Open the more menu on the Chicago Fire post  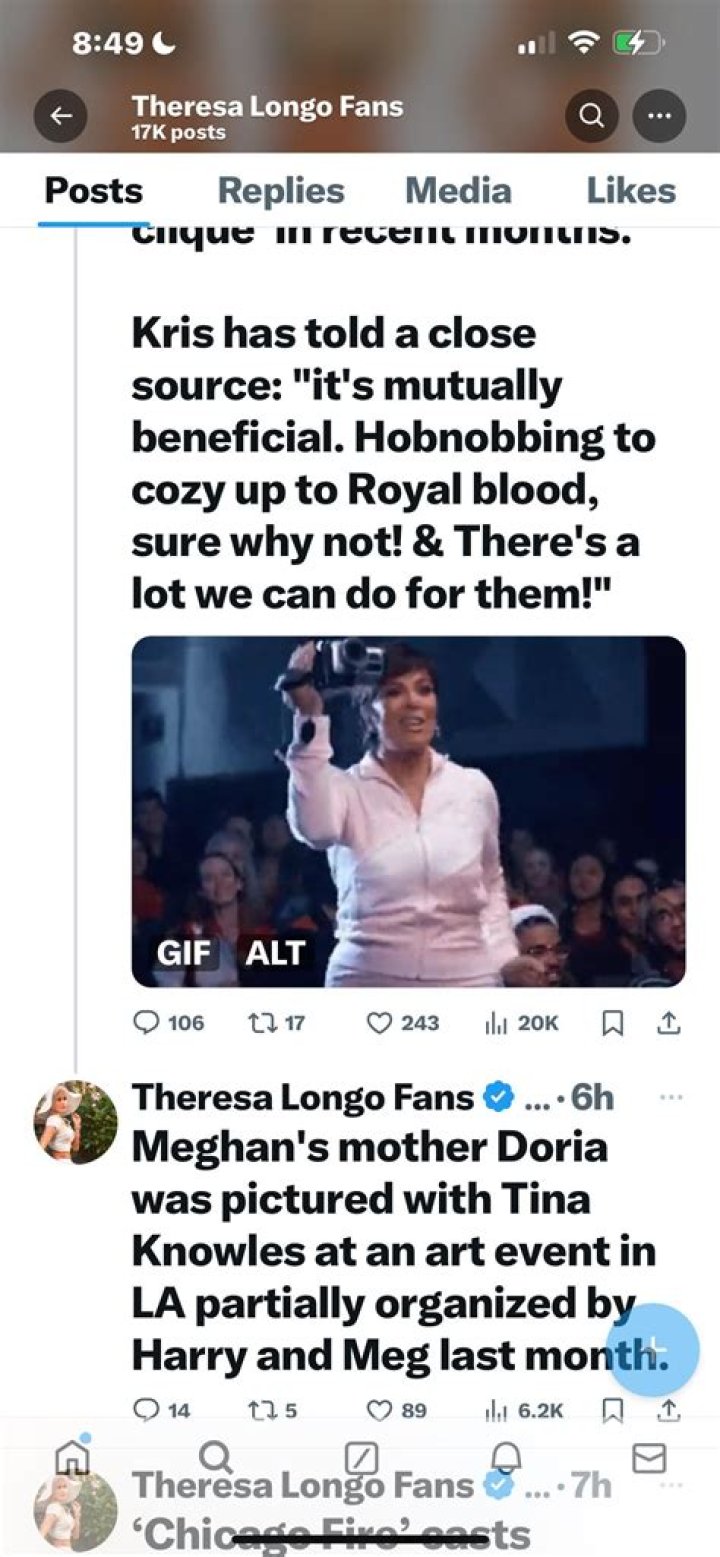pos(671,1484)
